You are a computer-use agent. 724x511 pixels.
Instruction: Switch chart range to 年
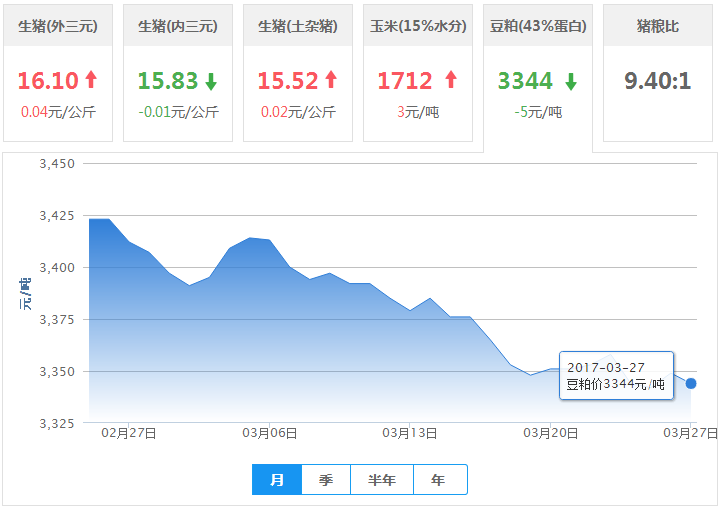click(x=440, y=480)
